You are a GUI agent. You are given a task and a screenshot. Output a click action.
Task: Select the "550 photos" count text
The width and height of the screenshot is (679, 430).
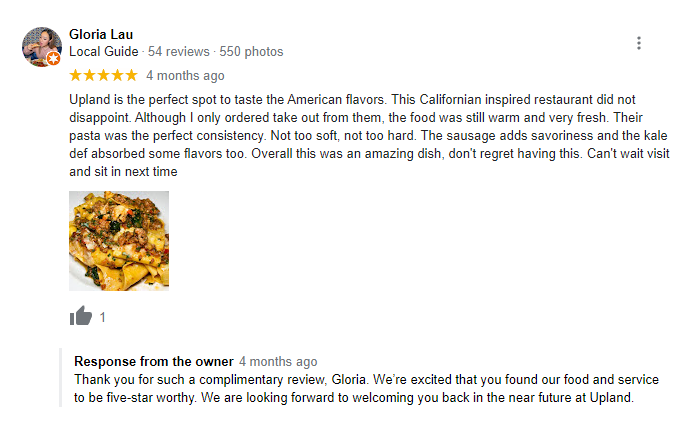click(251, 51)
